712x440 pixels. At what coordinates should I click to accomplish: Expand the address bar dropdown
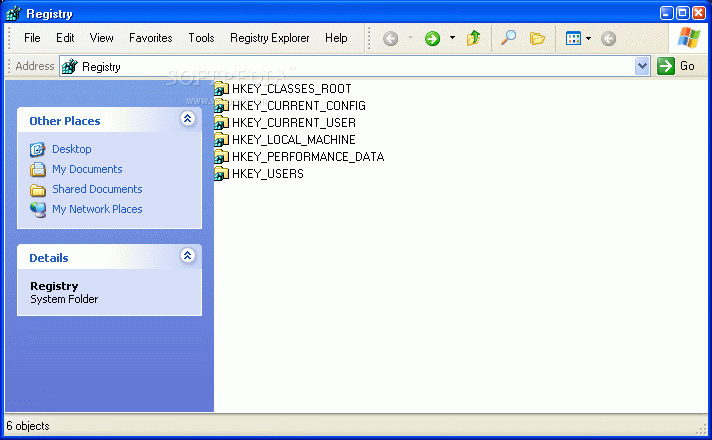[x=642, y=66]
